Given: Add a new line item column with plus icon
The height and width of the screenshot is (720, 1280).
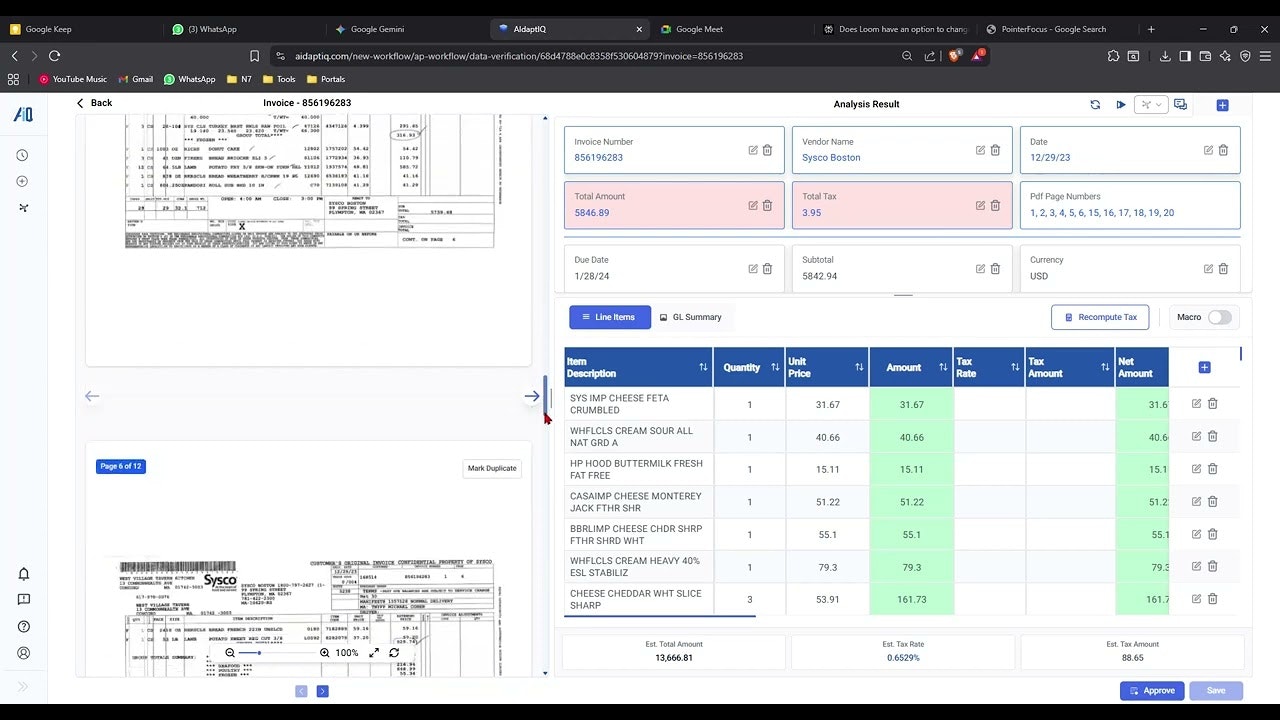Looking at the screenshot, I should tap(1204, 367).
